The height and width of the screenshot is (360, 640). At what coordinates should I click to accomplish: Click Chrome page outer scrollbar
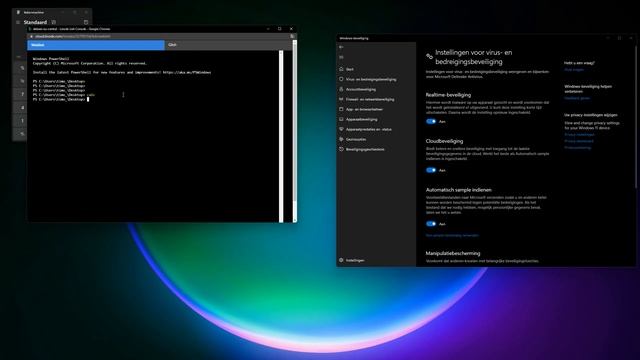coord(295,131)
